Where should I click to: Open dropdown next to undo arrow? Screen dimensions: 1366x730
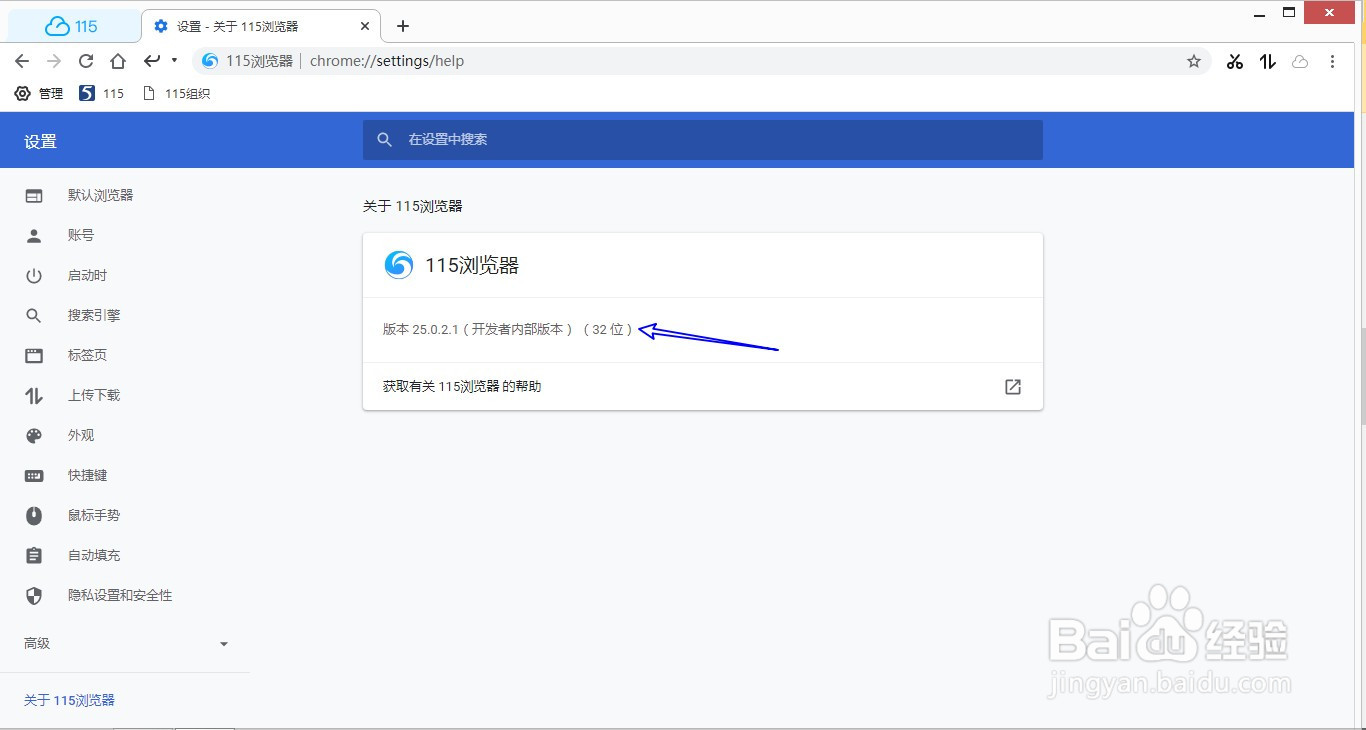pos(174,61)
